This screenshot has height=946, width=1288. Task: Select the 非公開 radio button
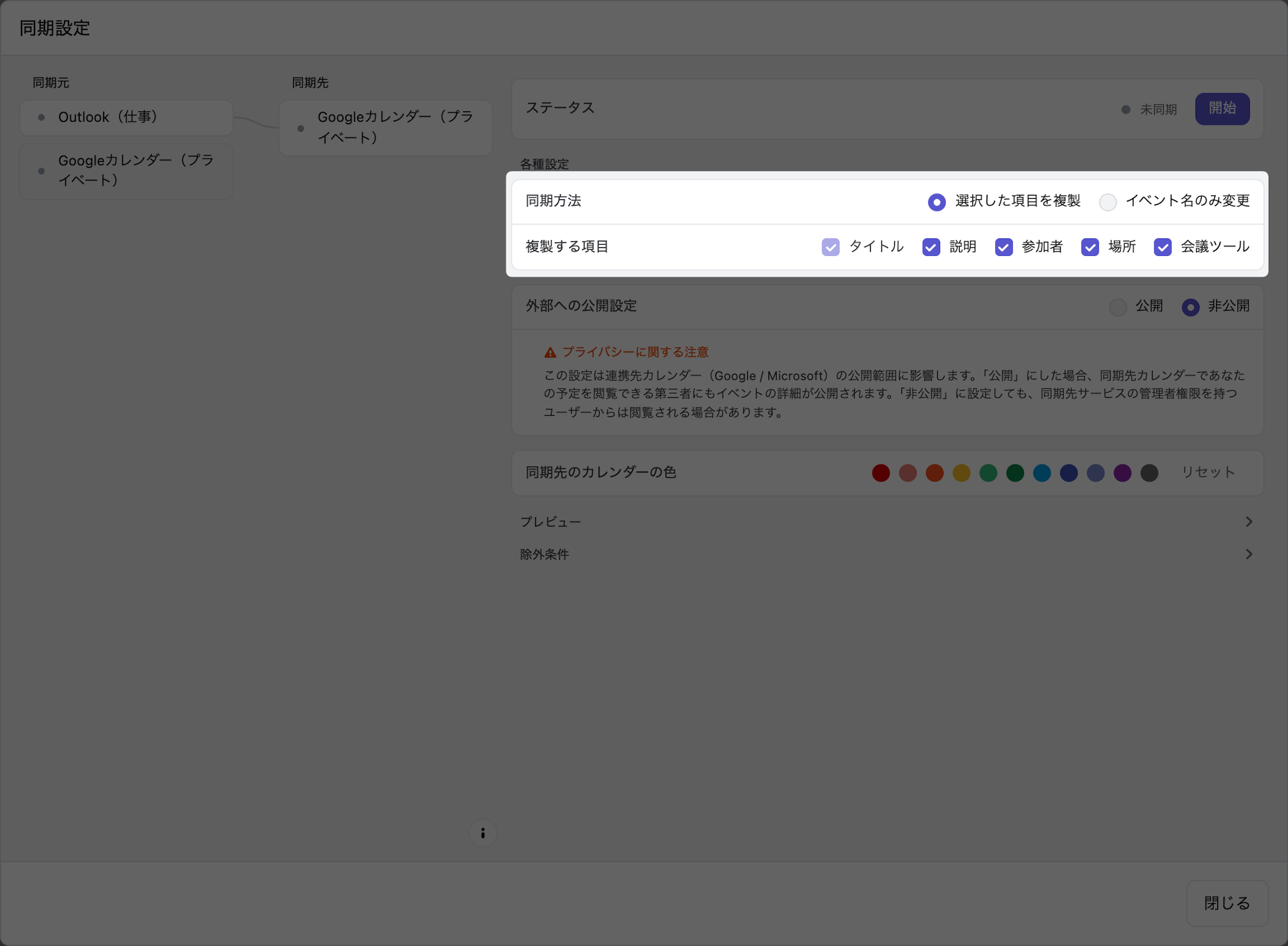tap(1190, 307)
